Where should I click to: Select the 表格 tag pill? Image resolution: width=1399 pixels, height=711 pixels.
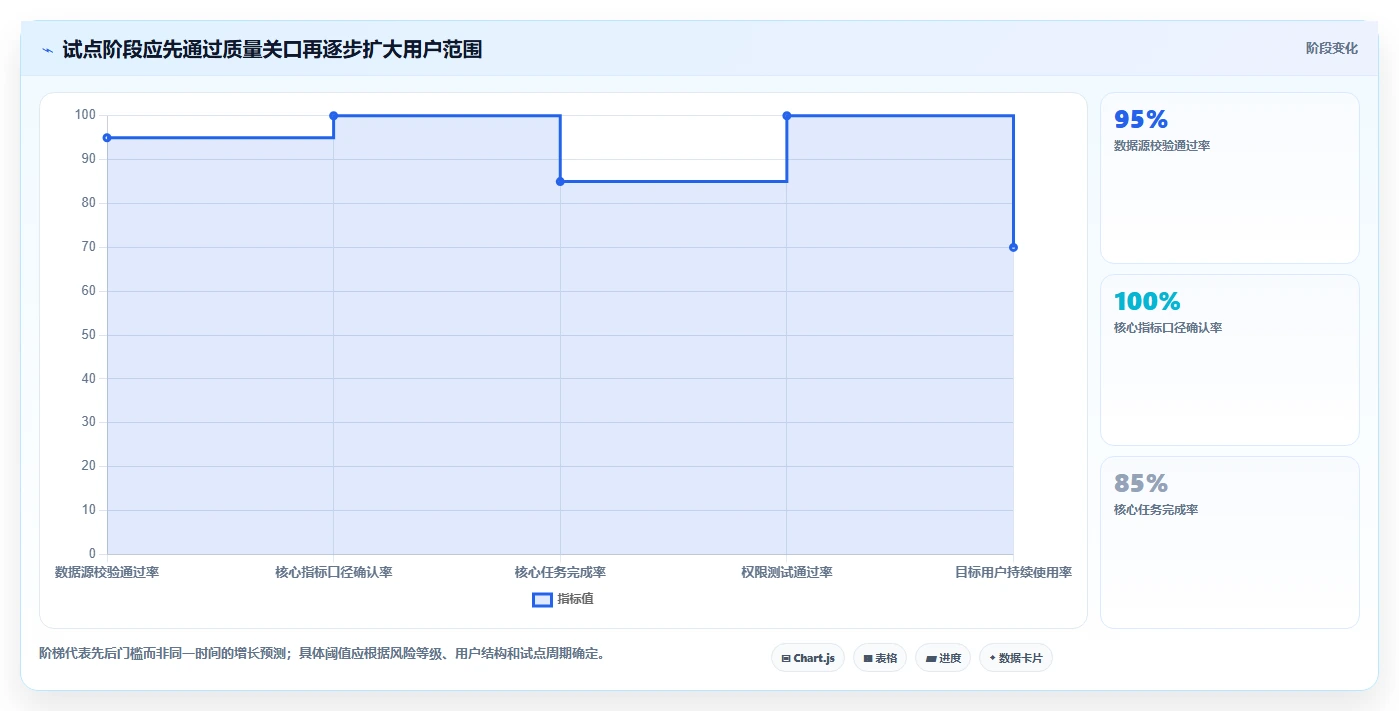880,658
